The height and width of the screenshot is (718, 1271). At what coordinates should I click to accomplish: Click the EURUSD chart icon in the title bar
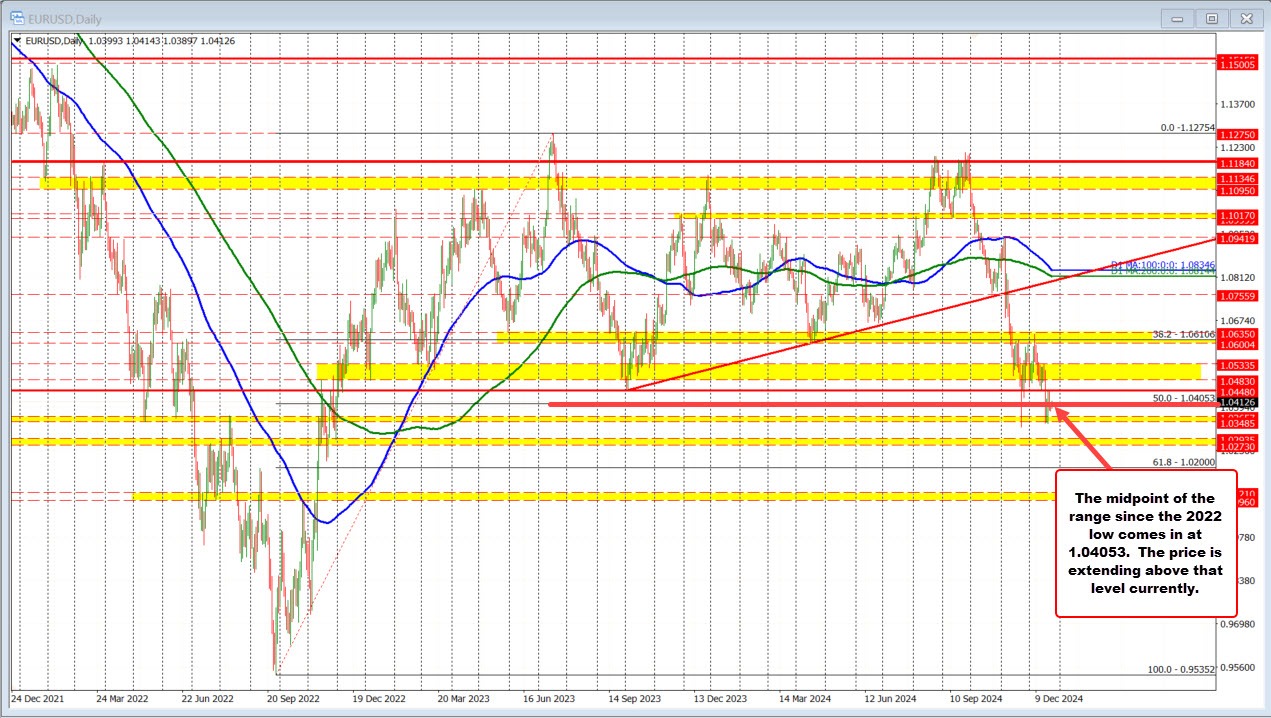18,18
